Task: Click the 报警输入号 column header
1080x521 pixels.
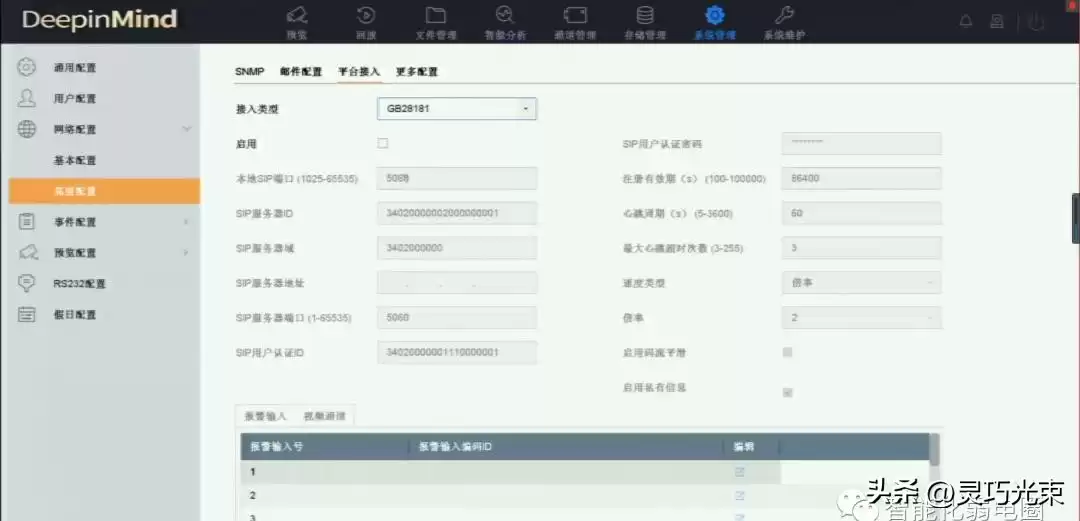Action: pyautogui.click(x=324, y=447)
